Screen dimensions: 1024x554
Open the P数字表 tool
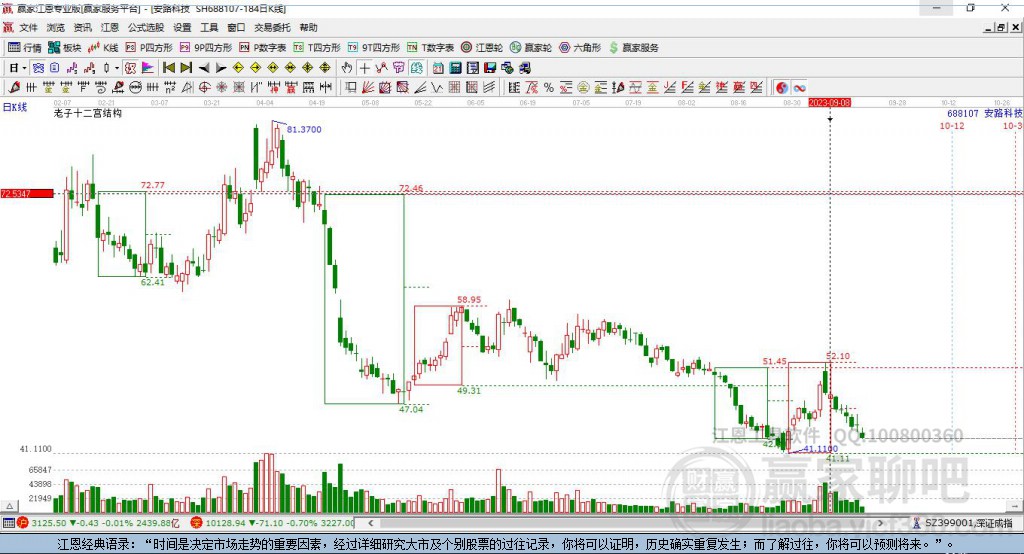[263, 48]
